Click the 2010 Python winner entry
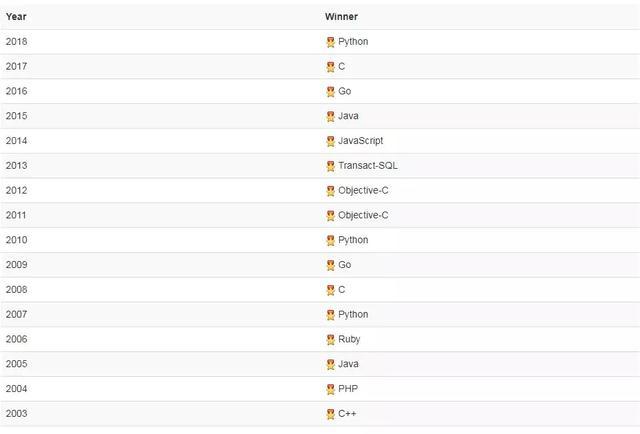 click(353, 240)
